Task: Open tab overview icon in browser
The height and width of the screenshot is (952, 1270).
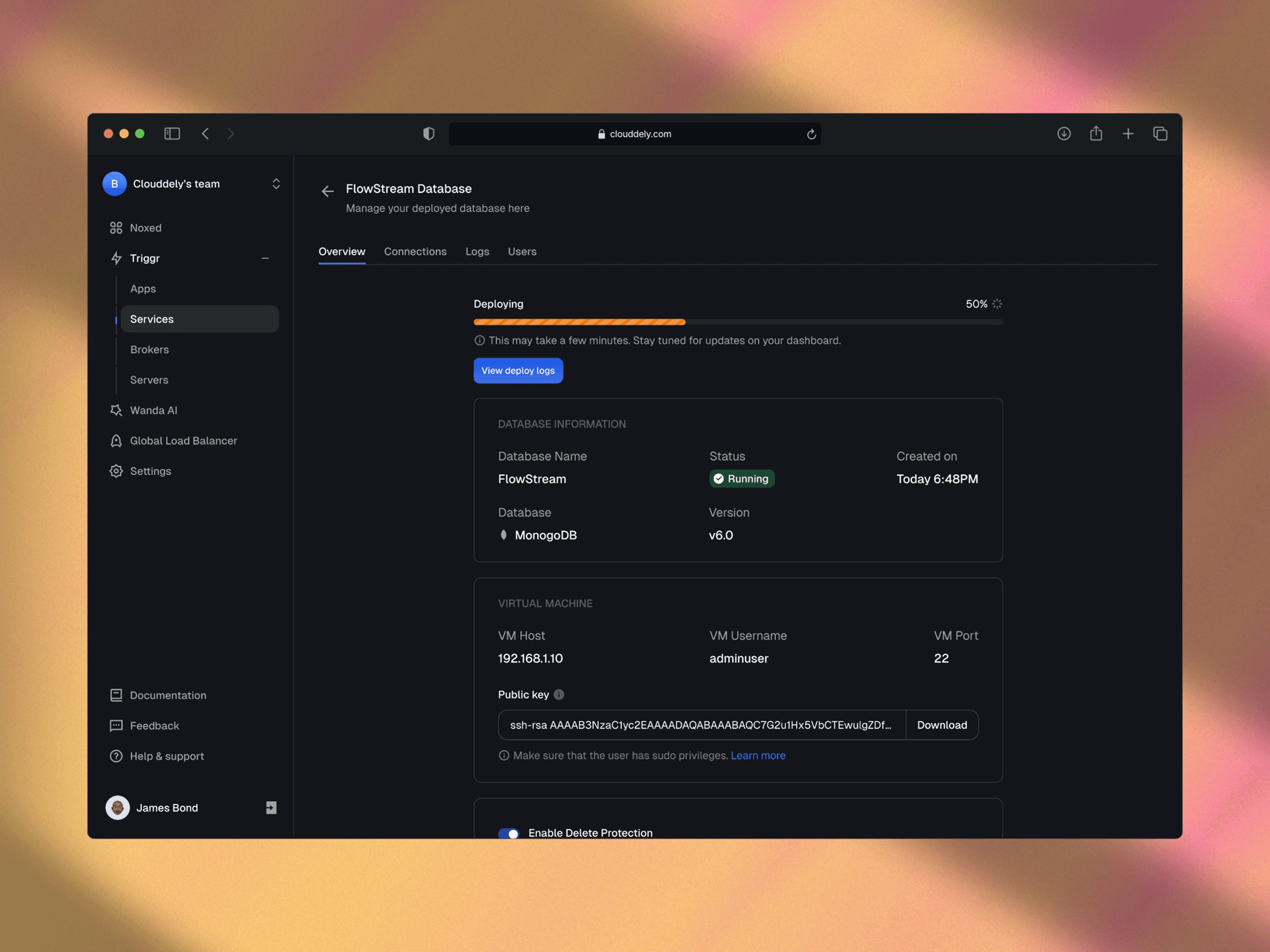Action: click(1160, 134)
